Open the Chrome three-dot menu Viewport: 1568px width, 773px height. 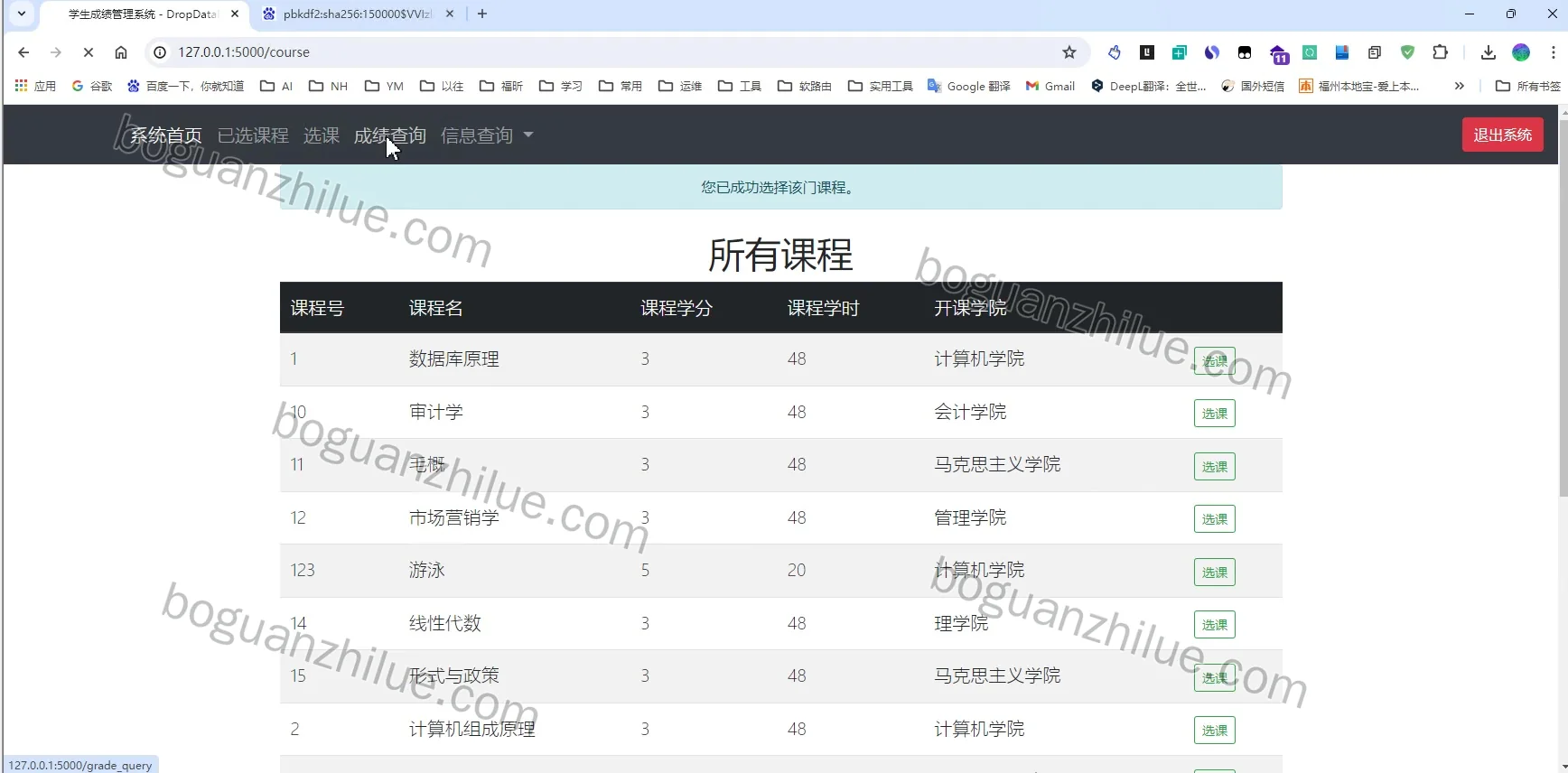click(x=1554, y=52)
